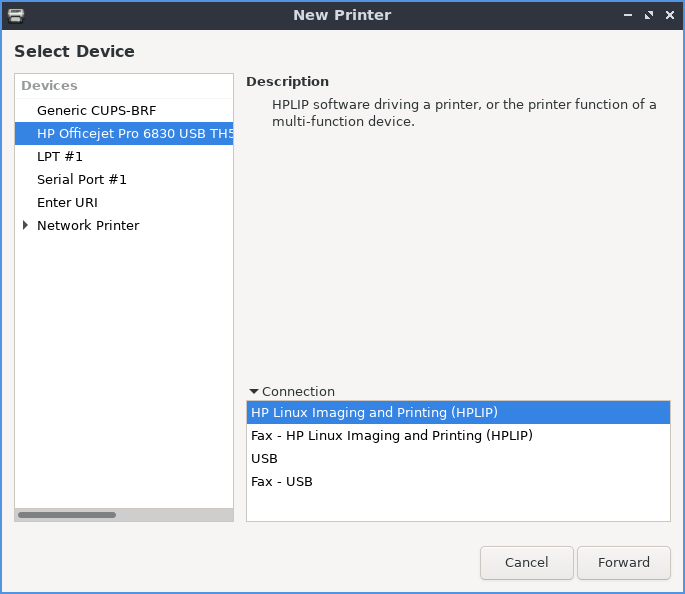Select HP Linux Imaging and Printing connection

[374, 412]
